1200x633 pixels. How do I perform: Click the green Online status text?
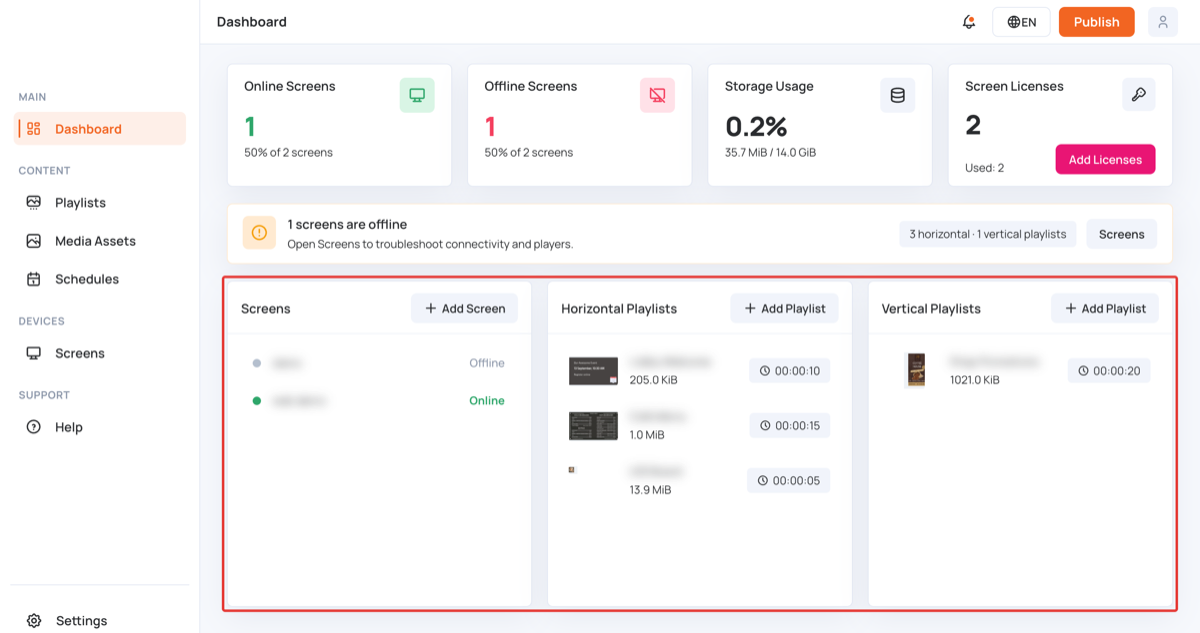(487, 401)
